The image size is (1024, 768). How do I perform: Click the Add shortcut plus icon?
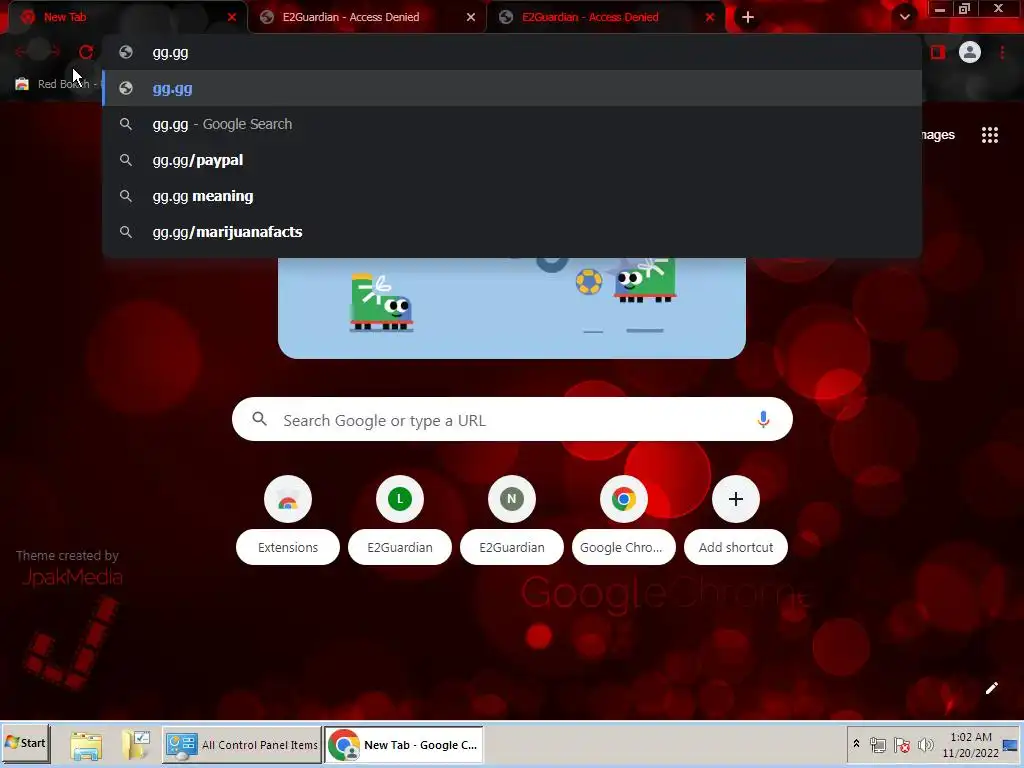click(x=736, y=499)
